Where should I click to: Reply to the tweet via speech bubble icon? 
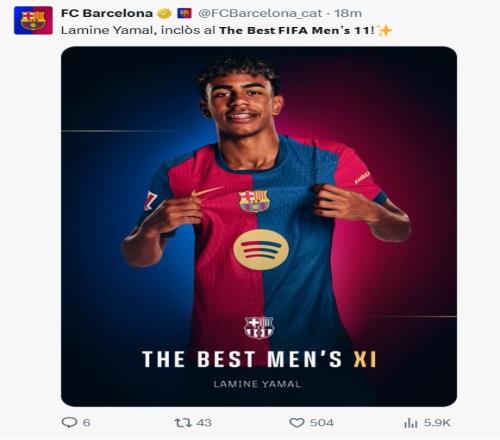coord(69,422)
